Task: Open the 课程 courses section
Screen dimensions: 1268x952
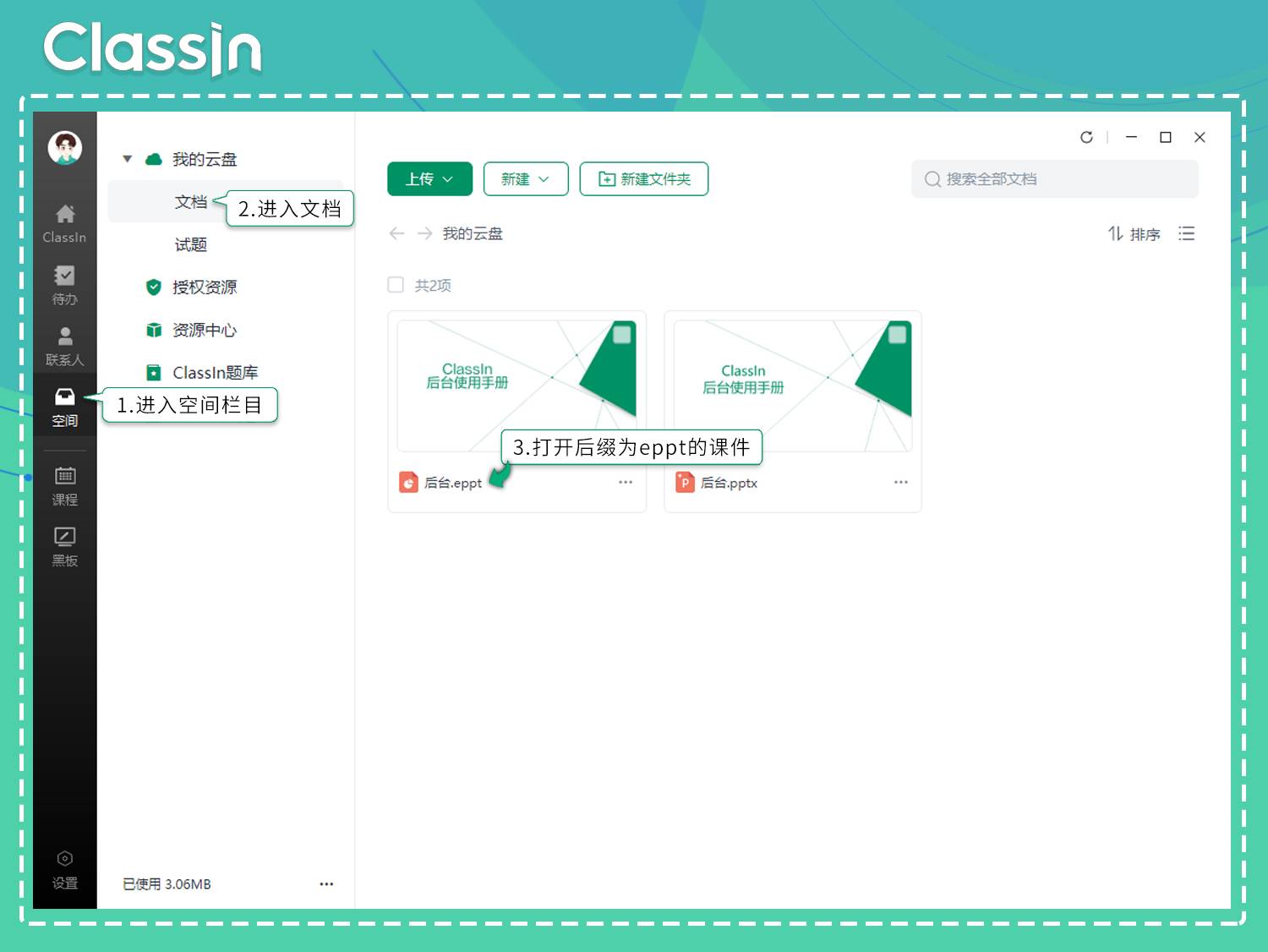Action: pos(64,486)
